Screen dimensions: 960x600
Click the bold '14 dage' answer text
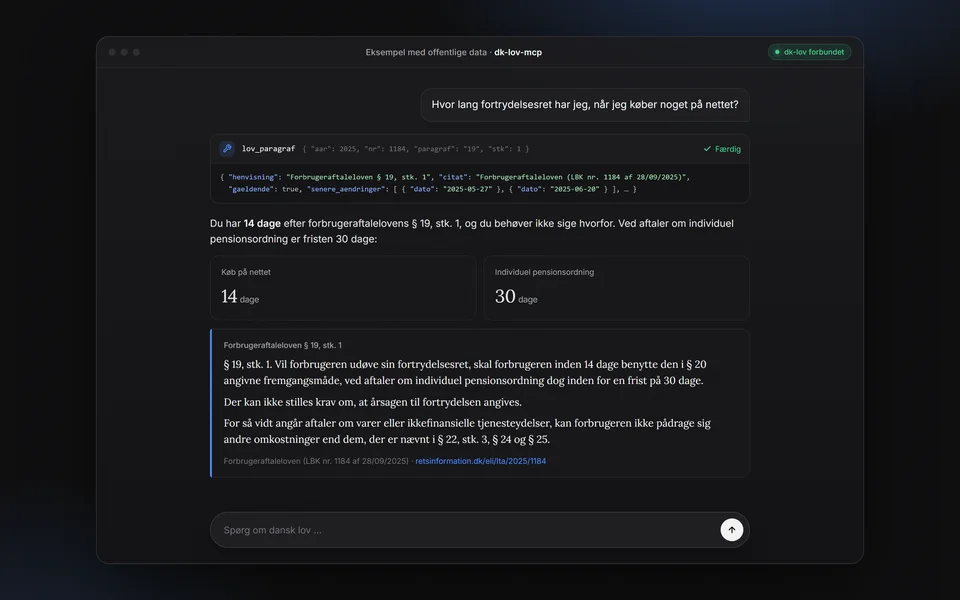click(x=262, y=223)
